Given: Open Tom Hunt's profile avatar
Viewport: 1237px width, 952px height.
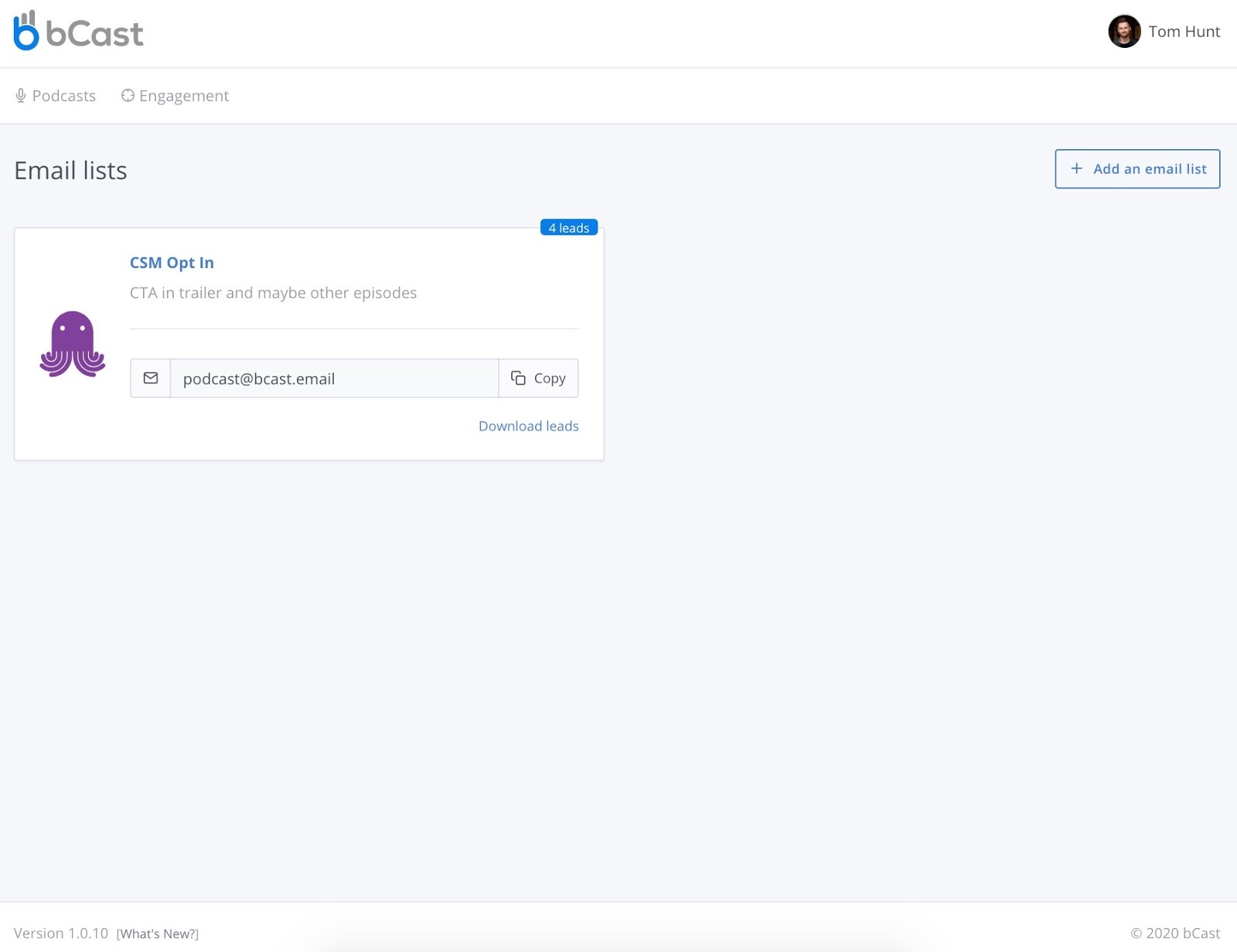Looking at the screenshot, I should [x=1123, y=32].
